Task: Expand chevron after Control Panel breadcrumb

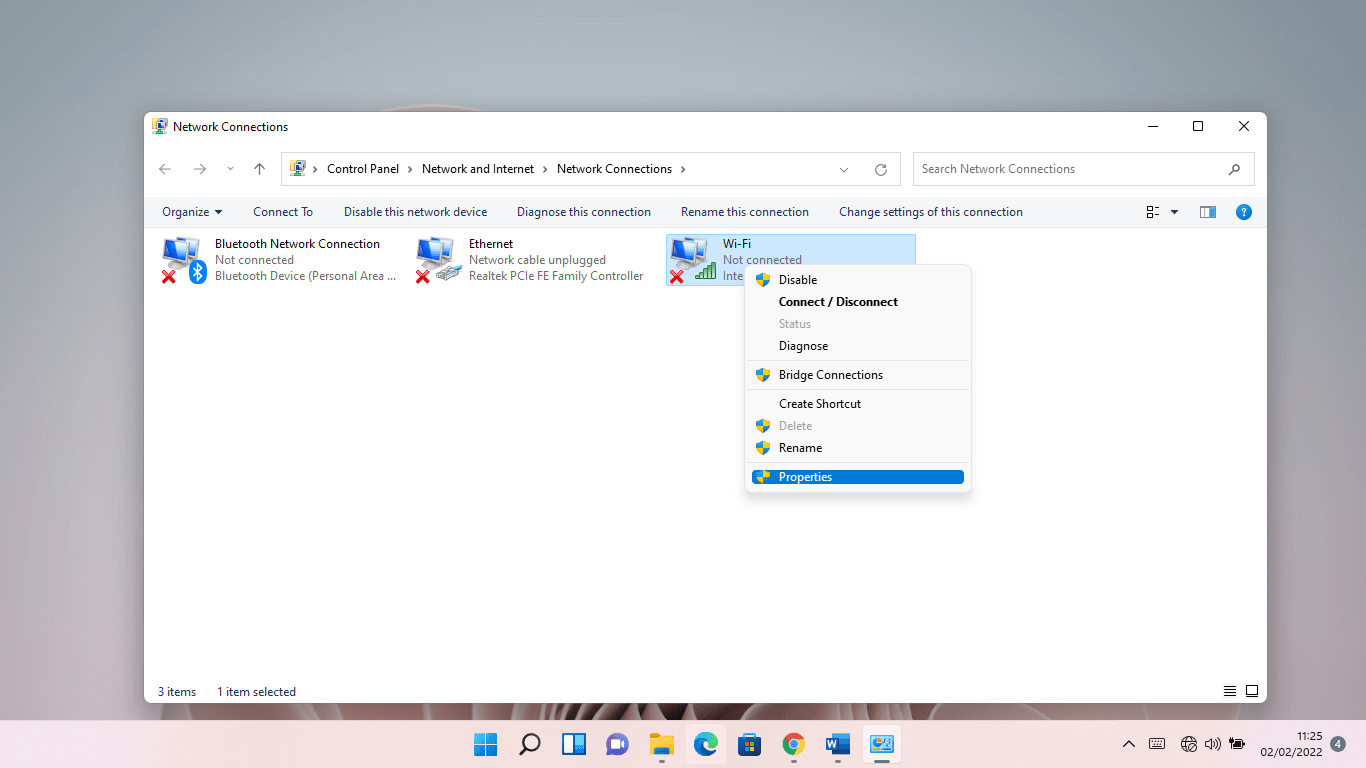Action: pos(410,169)
